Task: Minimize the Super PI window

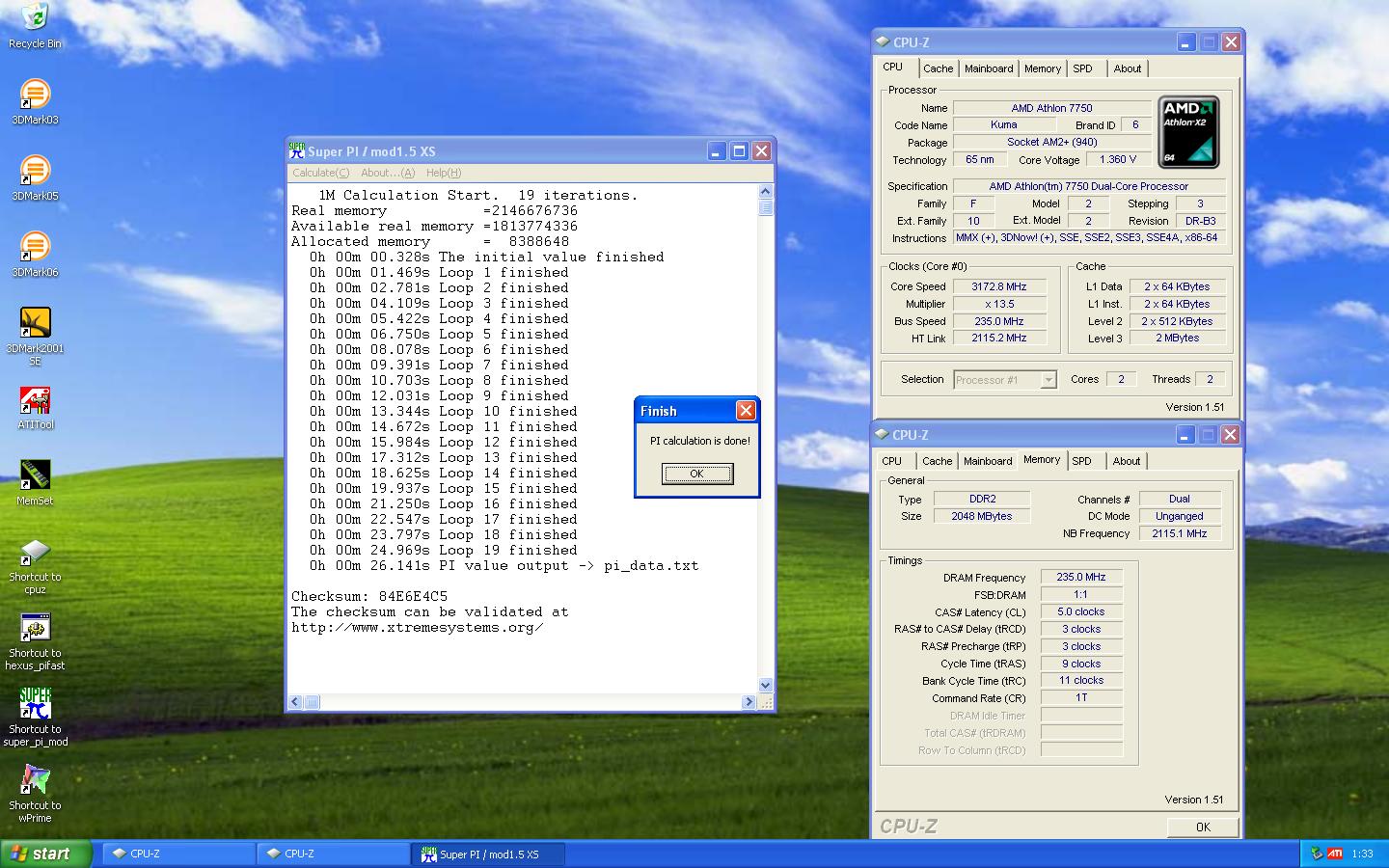Action: pyautogui.click(x=716, y=151)
